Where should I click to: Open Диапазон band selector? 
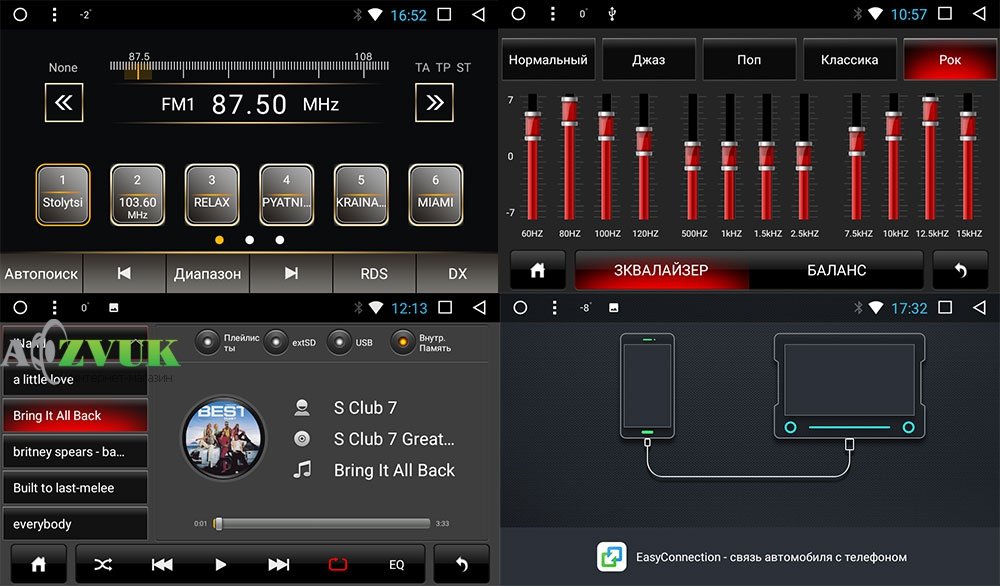click(x=207, y=274)
